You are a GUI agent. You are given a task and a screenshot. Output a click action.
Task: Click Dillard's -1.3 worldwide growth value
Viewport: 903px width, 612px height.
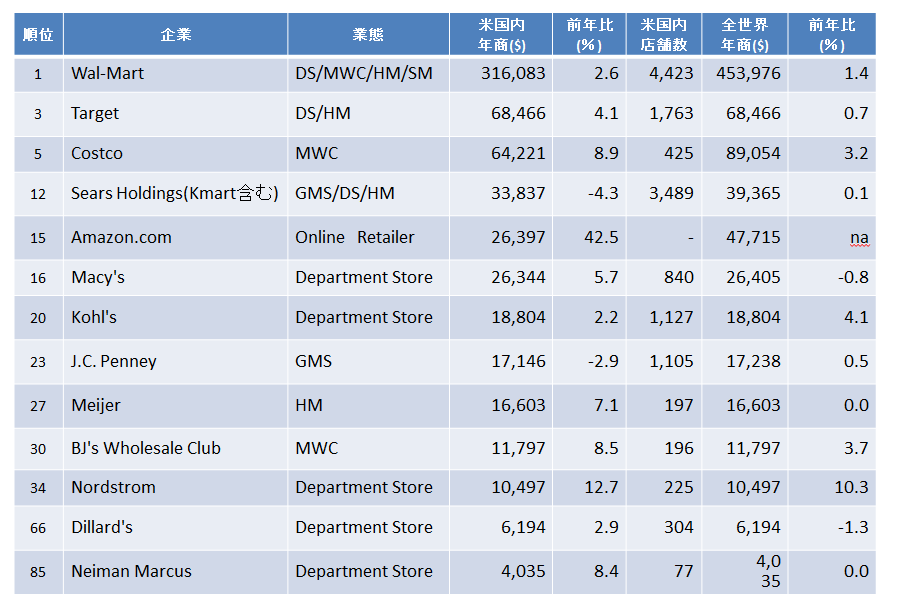point(853,527)
